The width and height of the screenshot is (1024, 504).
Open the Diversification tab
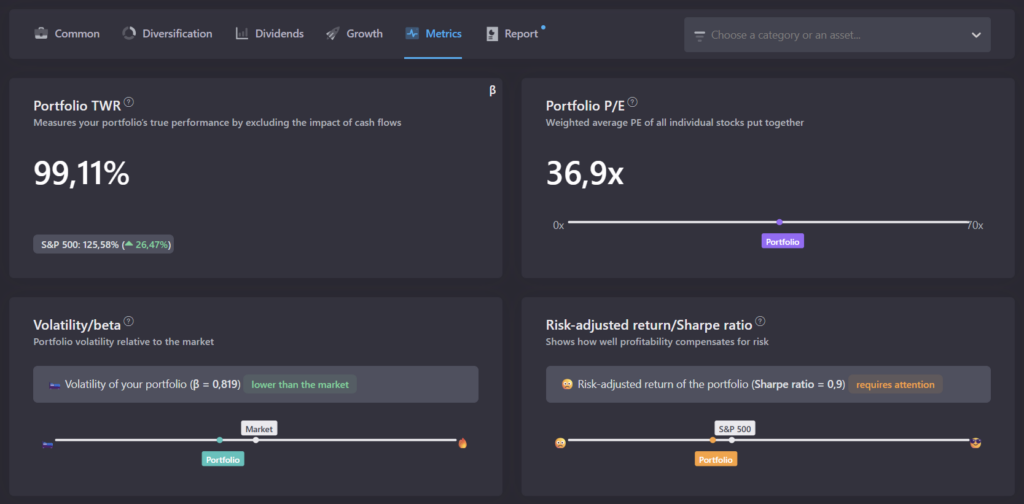[x=167, y=34]
